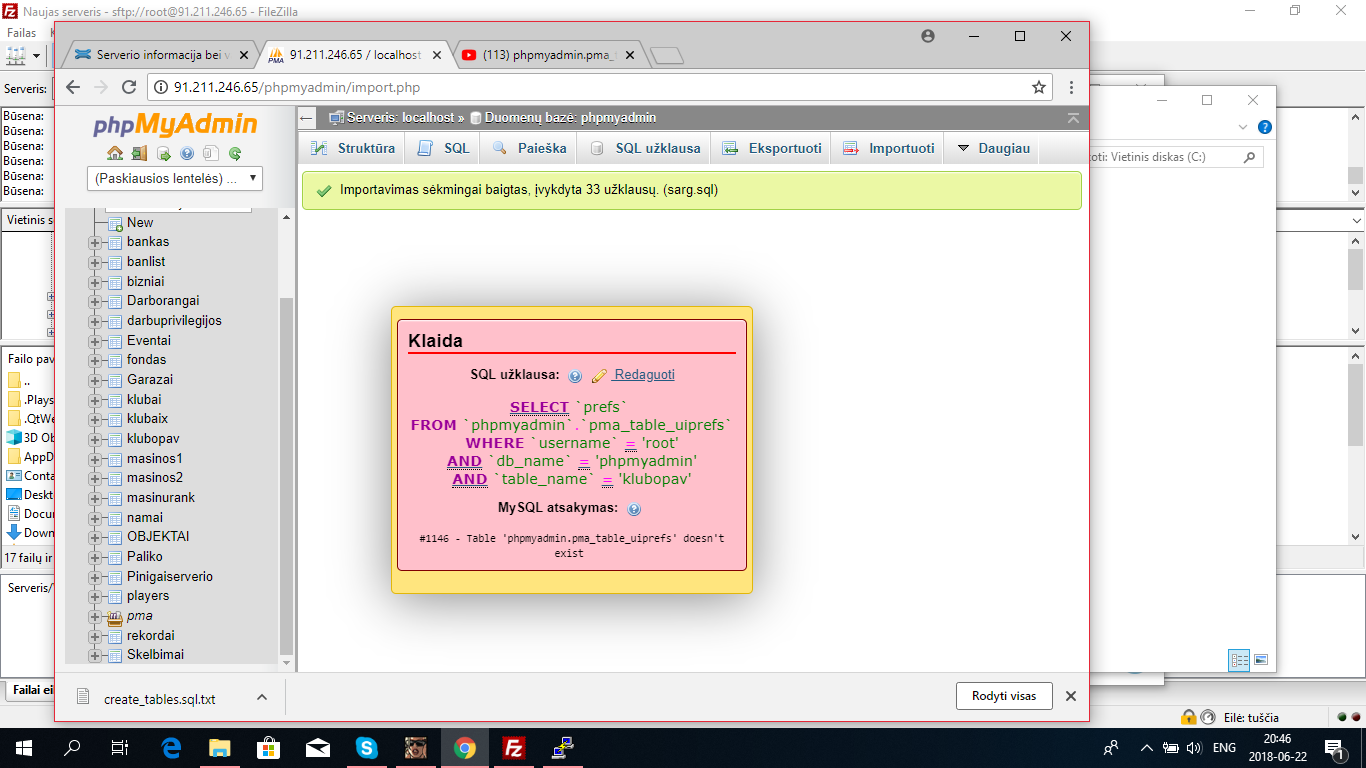This screenshot has height=768, width=1366.
Task: Open the darbuprivilegijos table
Action: pos(174,321)
